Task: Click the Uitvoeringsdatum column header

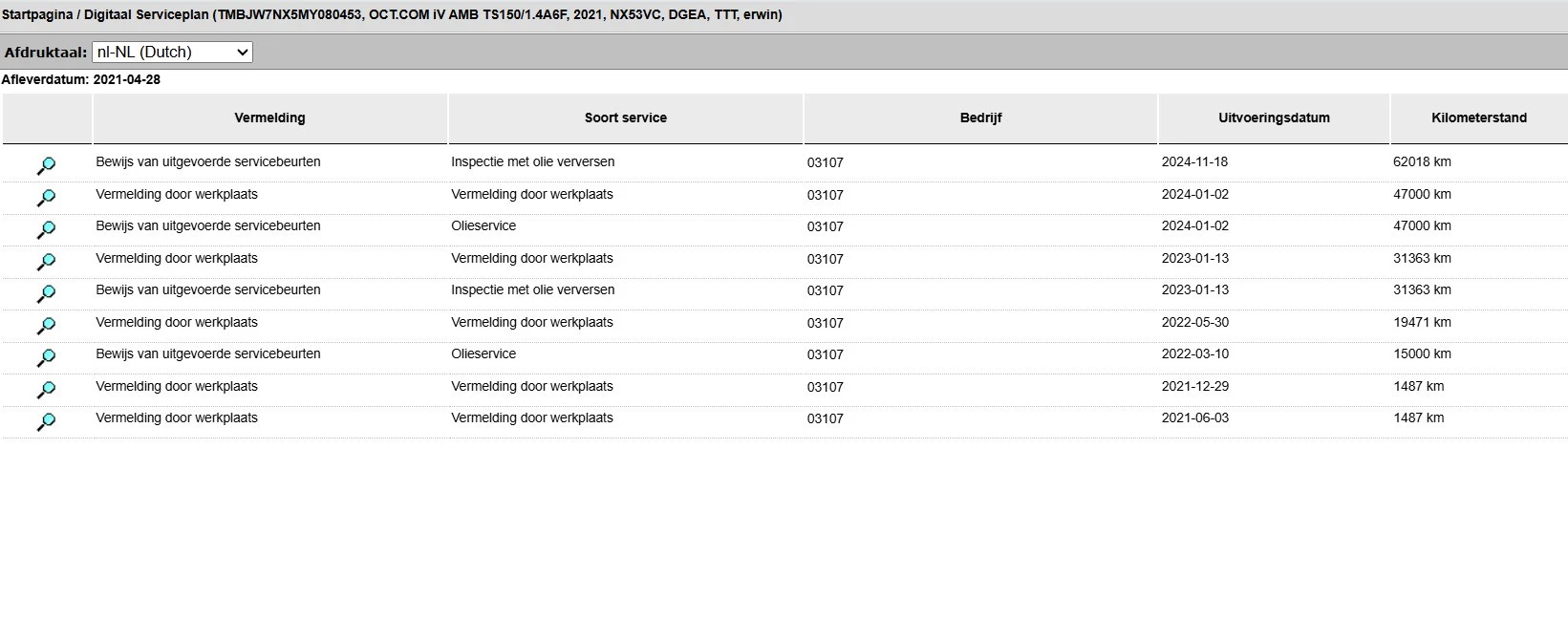Action: (x=1274, y=118)
